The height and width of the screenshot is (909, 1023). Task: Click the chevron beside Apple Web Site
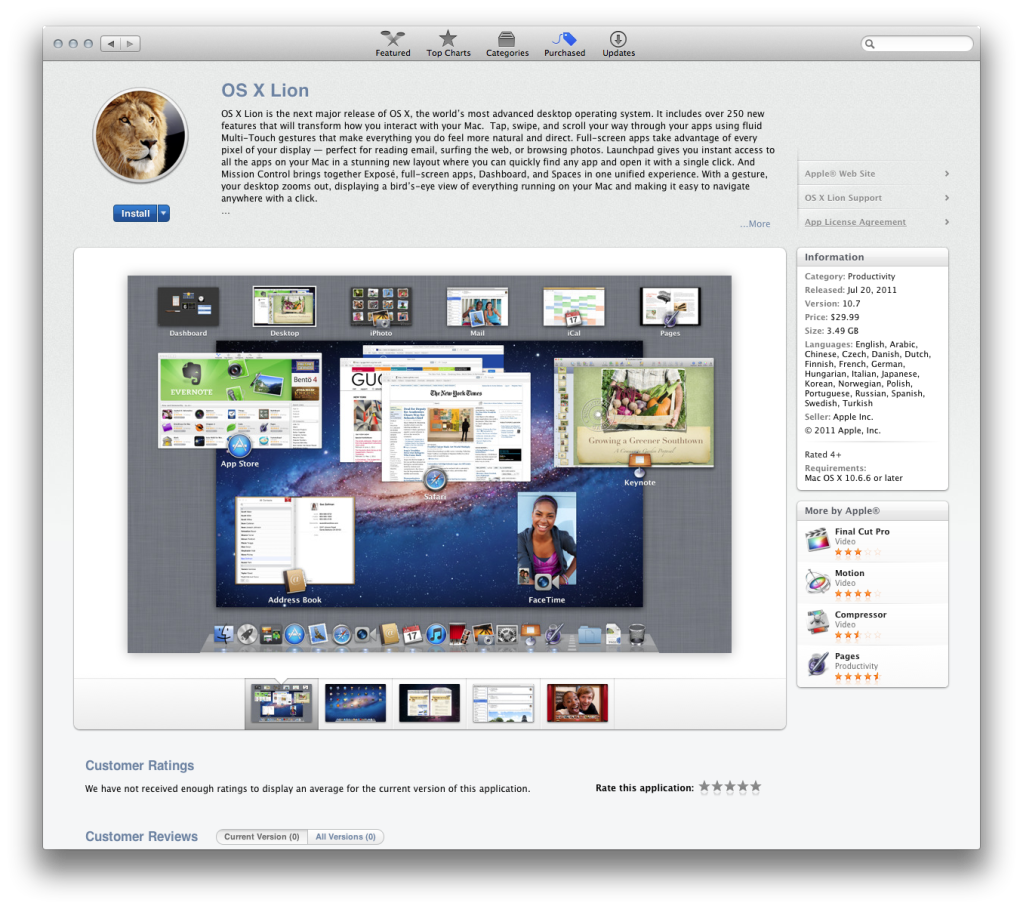pyautogui.click(x=947, y=174)
